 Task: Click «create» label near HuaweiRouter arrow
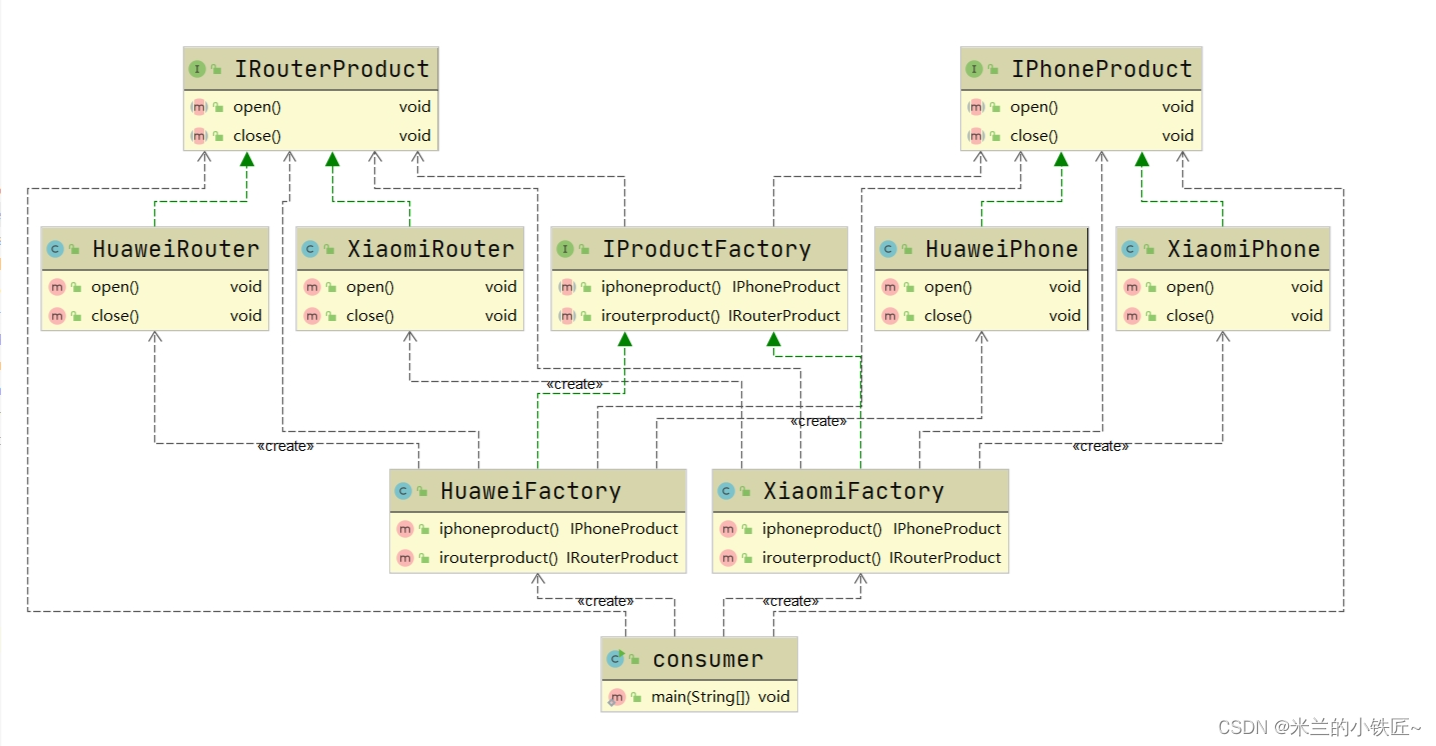pos(285,446)
